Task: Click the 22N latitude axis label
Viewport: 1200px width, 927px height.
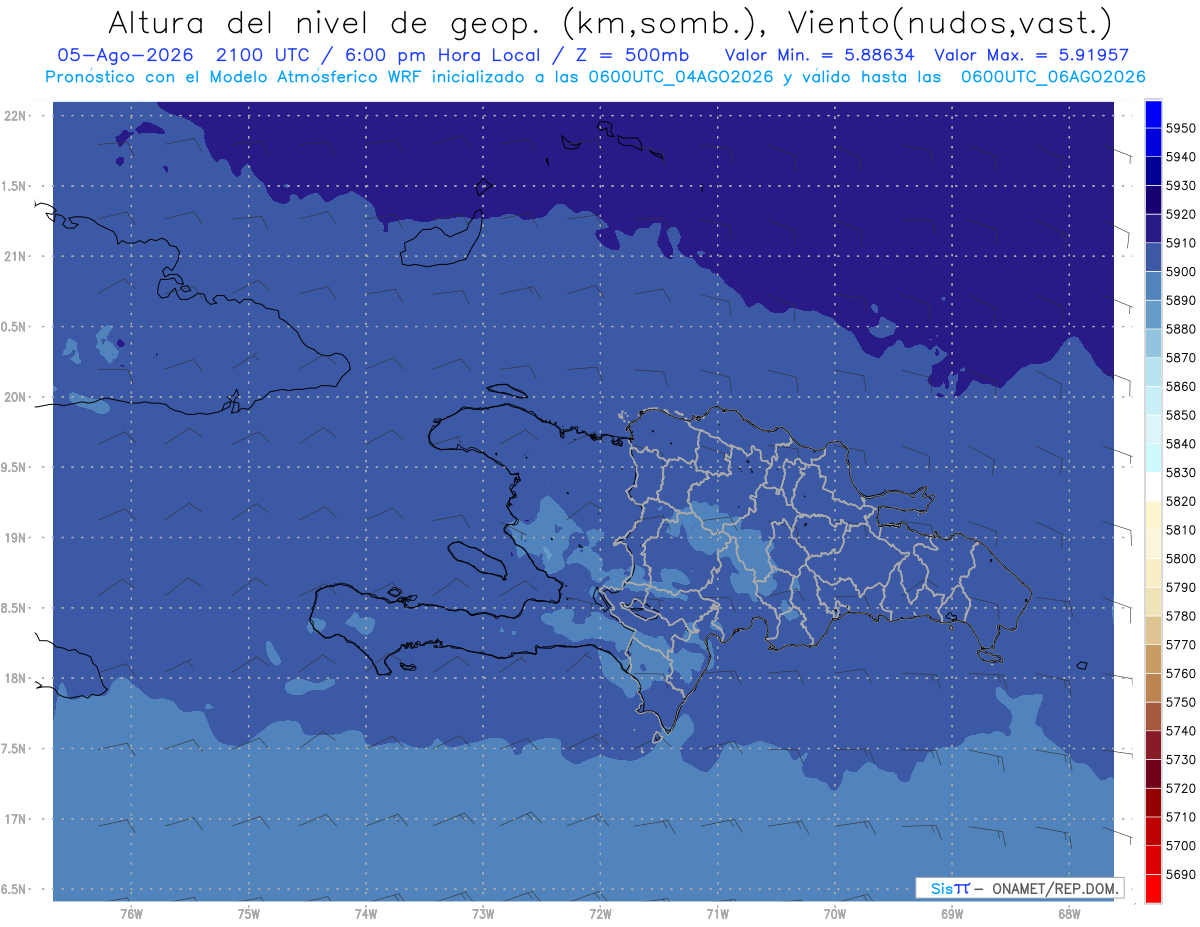Action: [x=17, y=115]
